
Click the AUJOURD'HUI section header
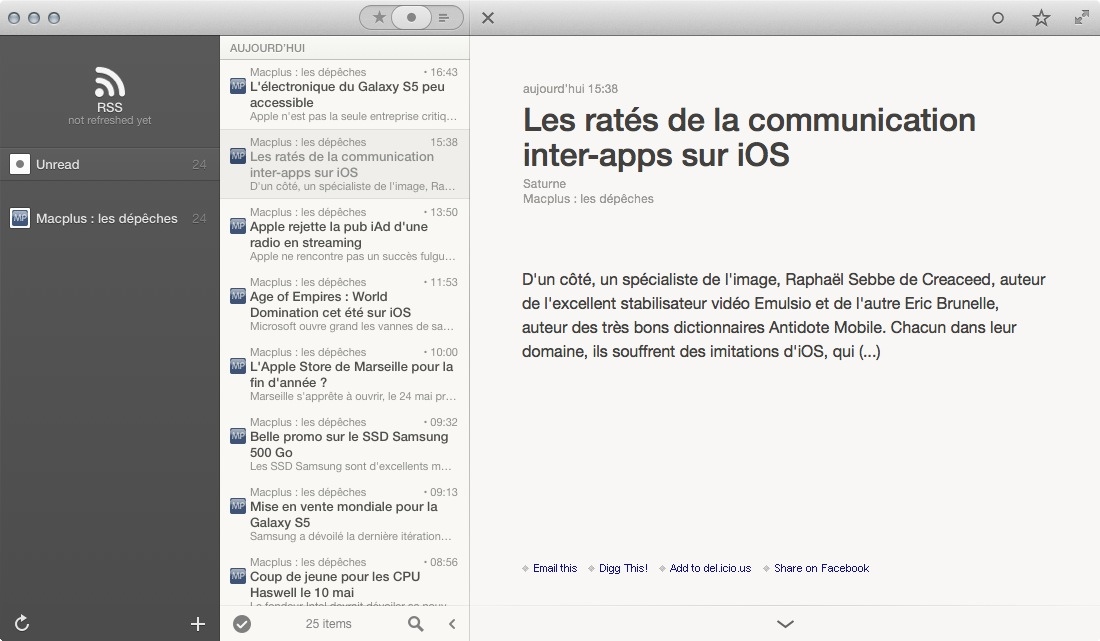point(267,48)
